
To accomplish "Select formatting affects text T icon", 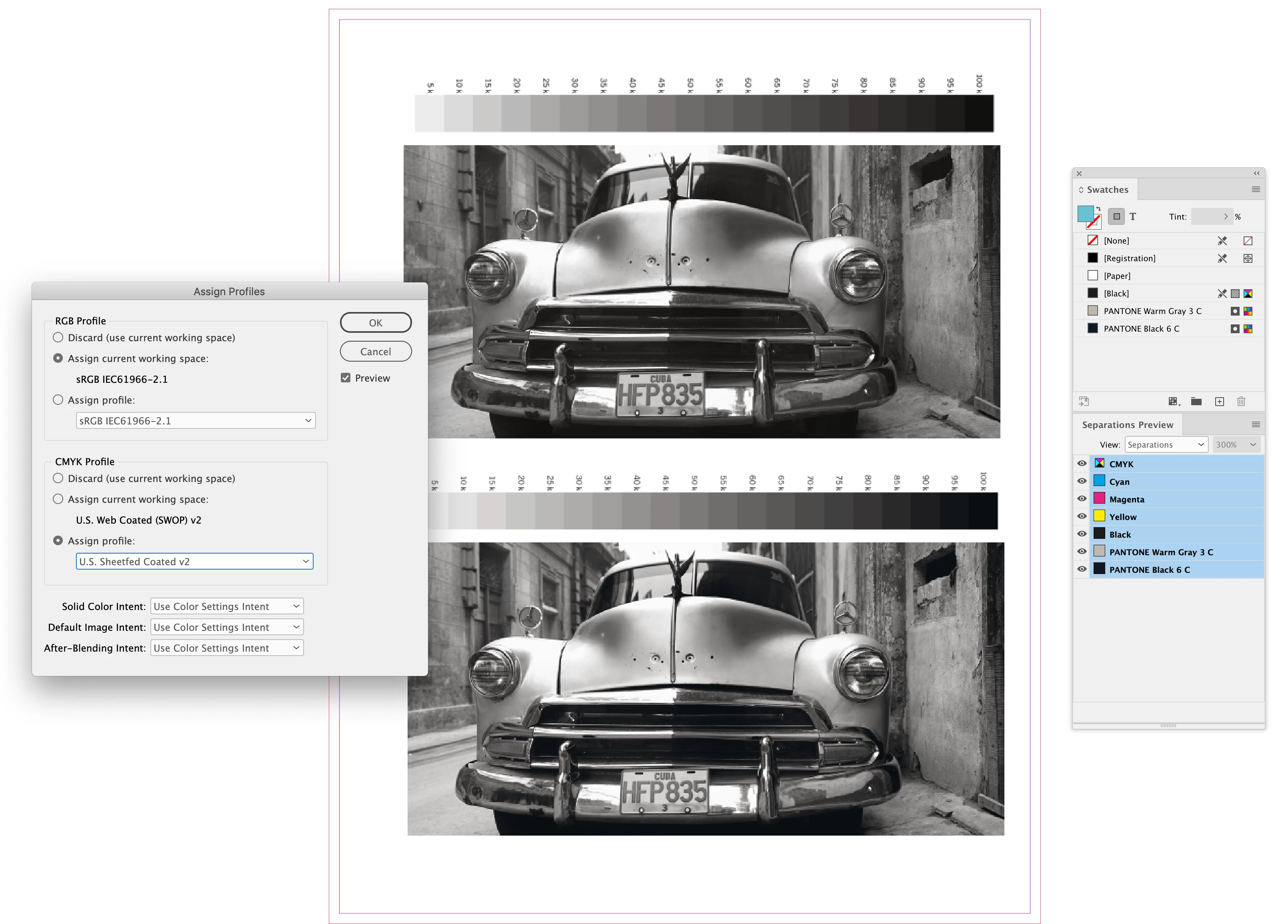I will [x=1132, y=216].
